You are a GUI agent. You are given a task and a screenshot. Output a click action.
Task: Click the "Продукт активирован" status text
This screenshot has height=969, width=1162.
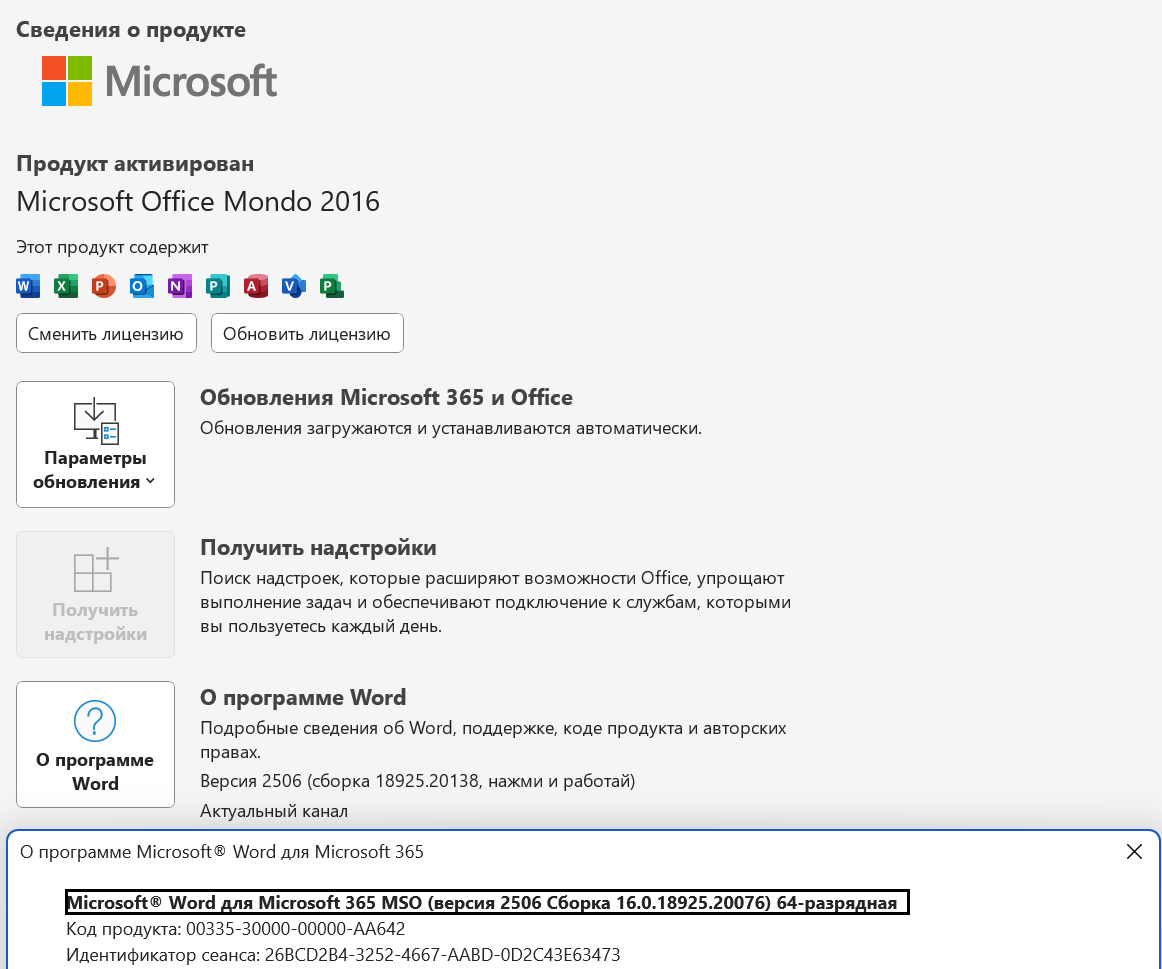[135, 164]
